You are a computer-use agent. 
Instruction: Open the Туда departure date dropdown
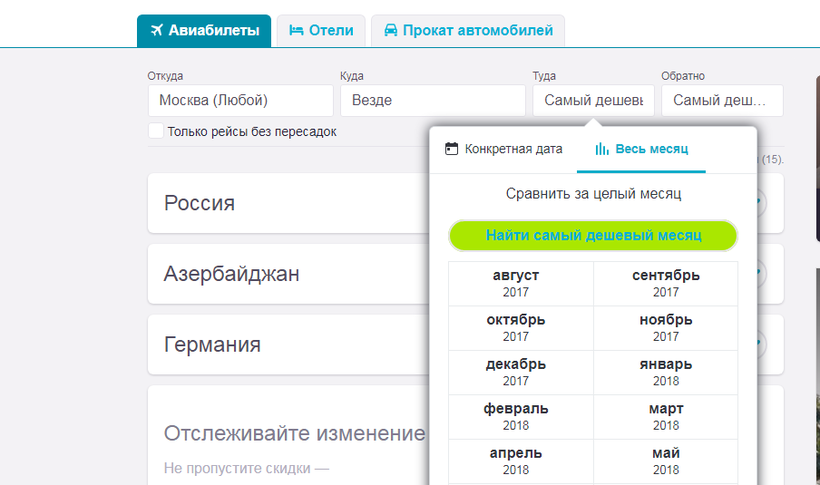pyautogui.click(x=594, y=101)
